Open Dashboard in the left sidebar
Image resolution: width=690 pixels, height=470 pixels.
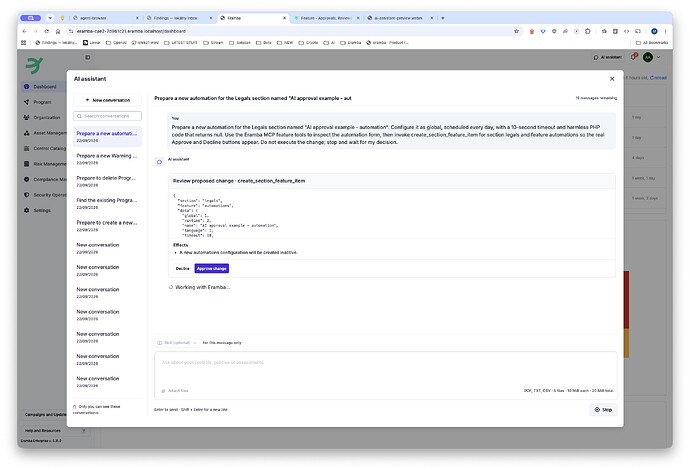tap(45, 87)
